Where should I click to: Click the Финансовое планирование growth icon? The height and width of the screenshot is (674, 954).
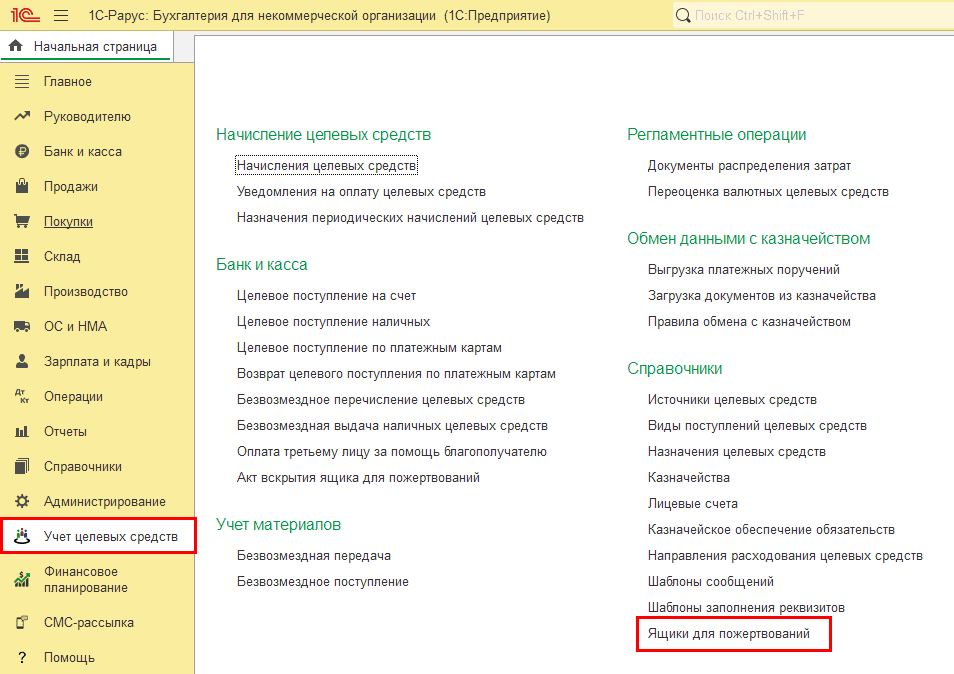[22, 579]
